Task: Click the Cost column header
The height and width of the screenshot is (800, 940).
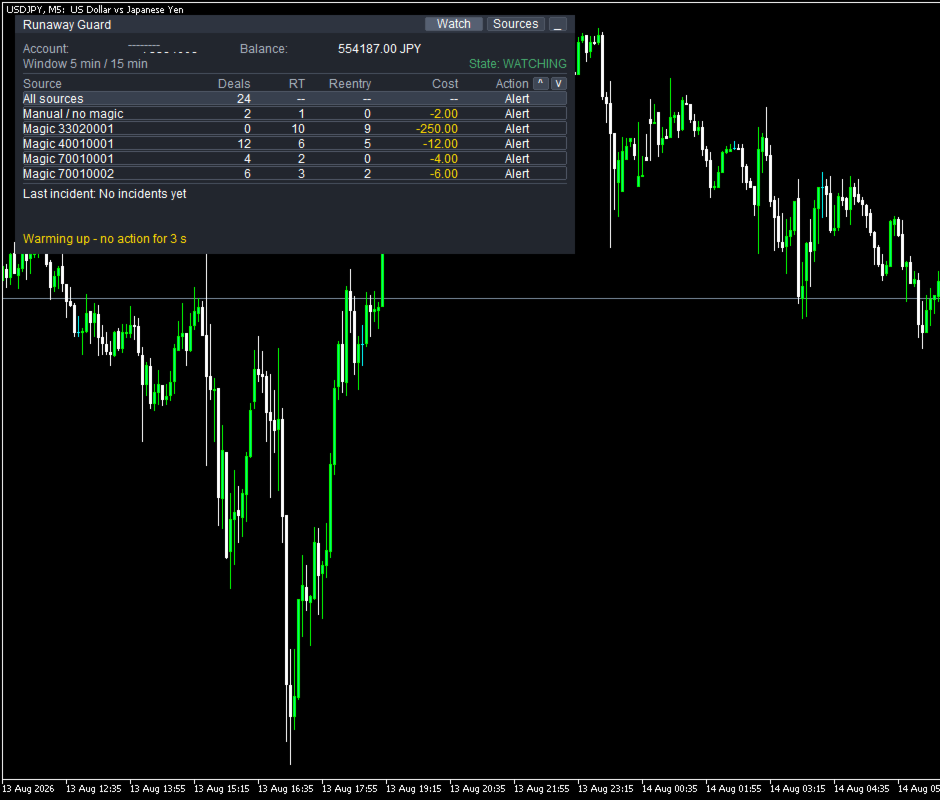Action: coord(445,84)
